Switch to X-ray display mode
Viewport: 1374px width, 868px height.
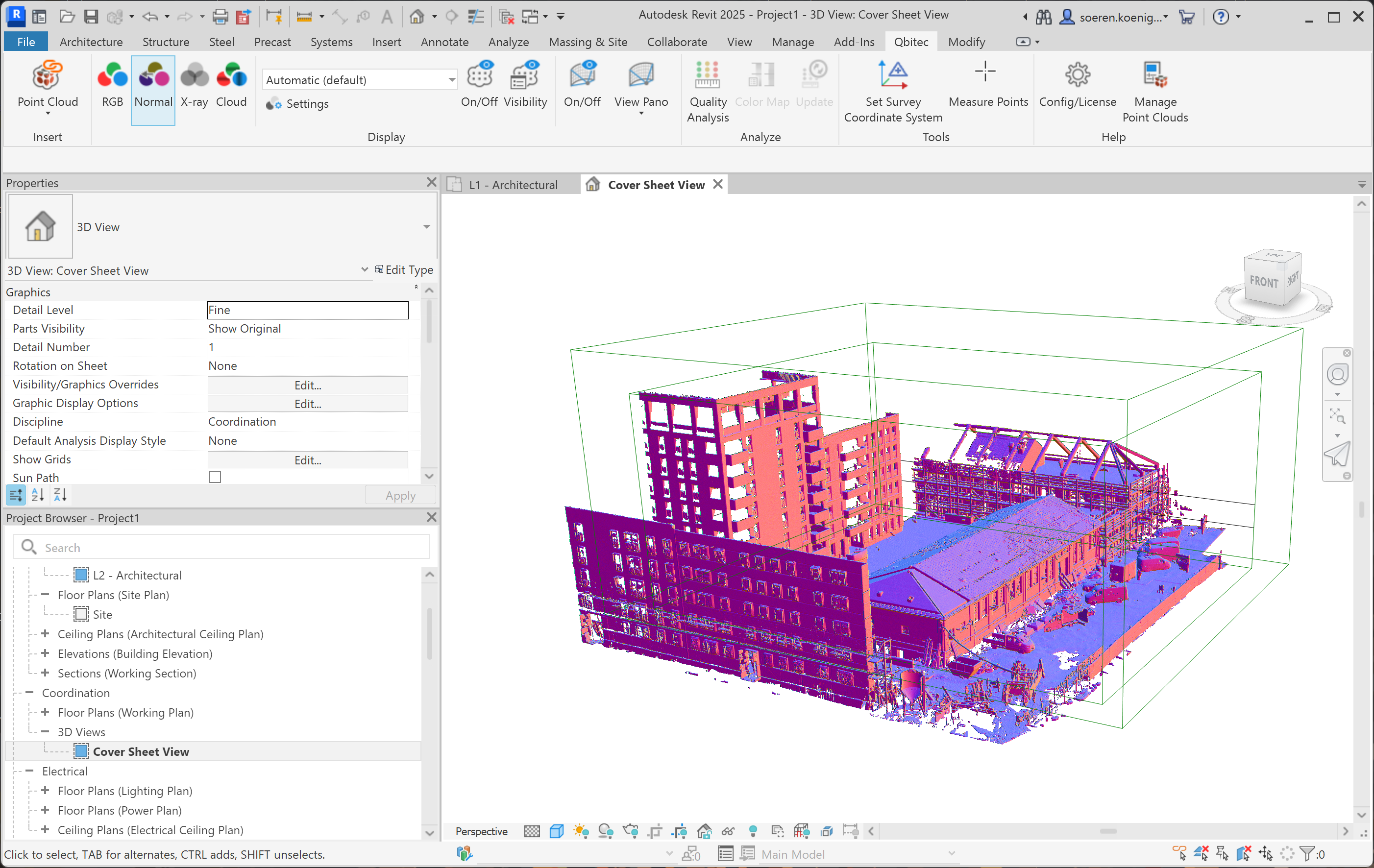(194, 86)
